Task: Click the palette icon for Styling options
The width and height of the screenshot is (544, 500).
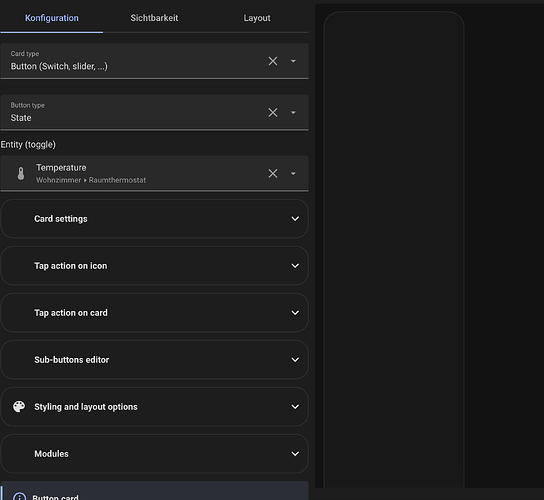Action: 19,406
